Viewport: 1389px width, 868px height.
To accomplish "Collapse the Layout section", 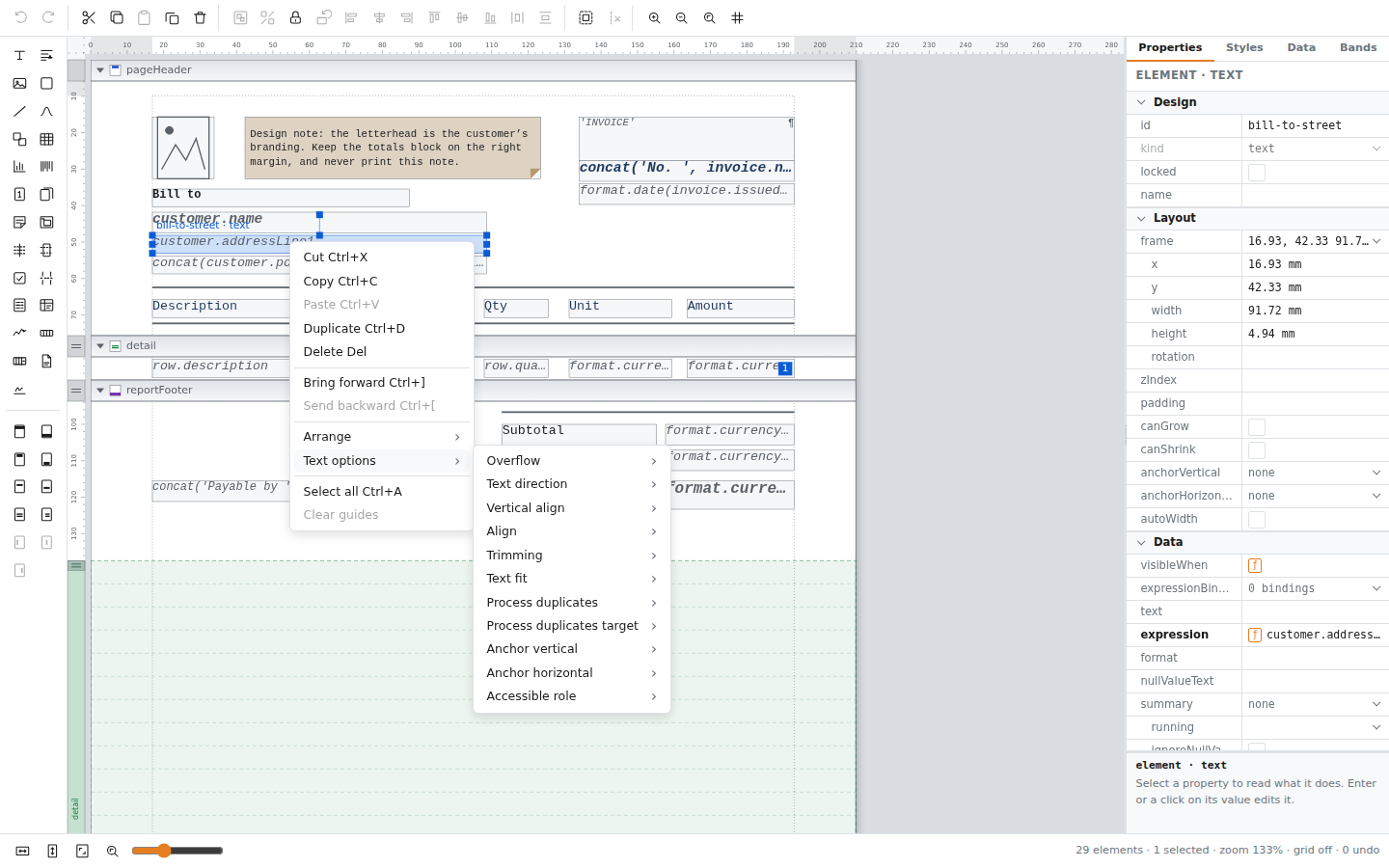I will (x=1141, y=218).
